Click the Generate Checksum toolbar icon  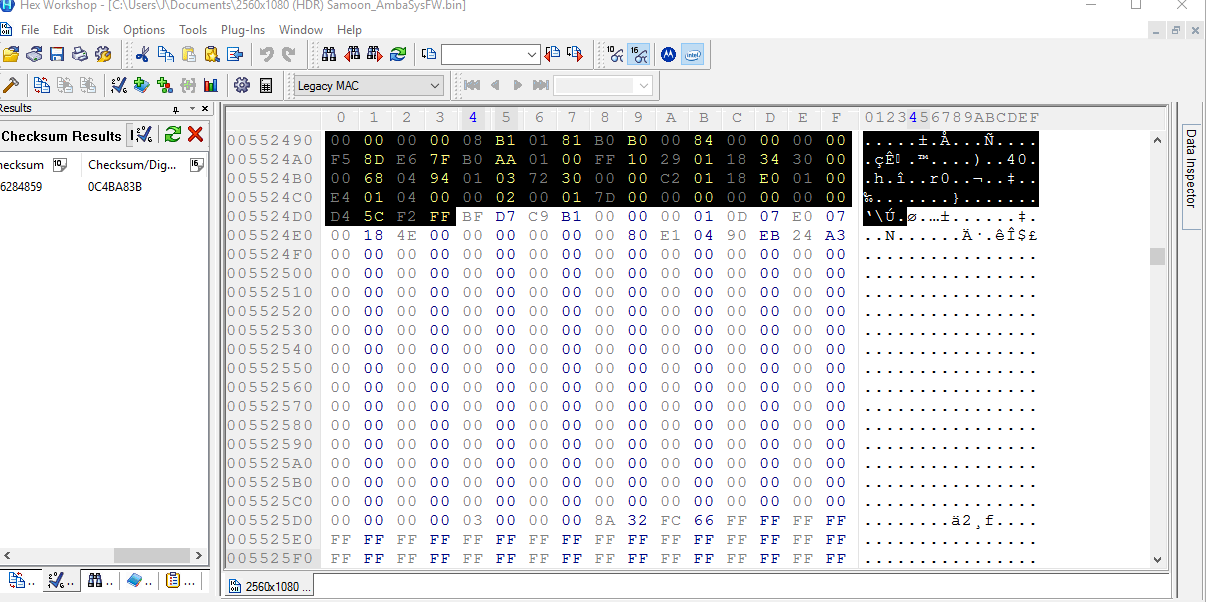[x=119, y=86]
